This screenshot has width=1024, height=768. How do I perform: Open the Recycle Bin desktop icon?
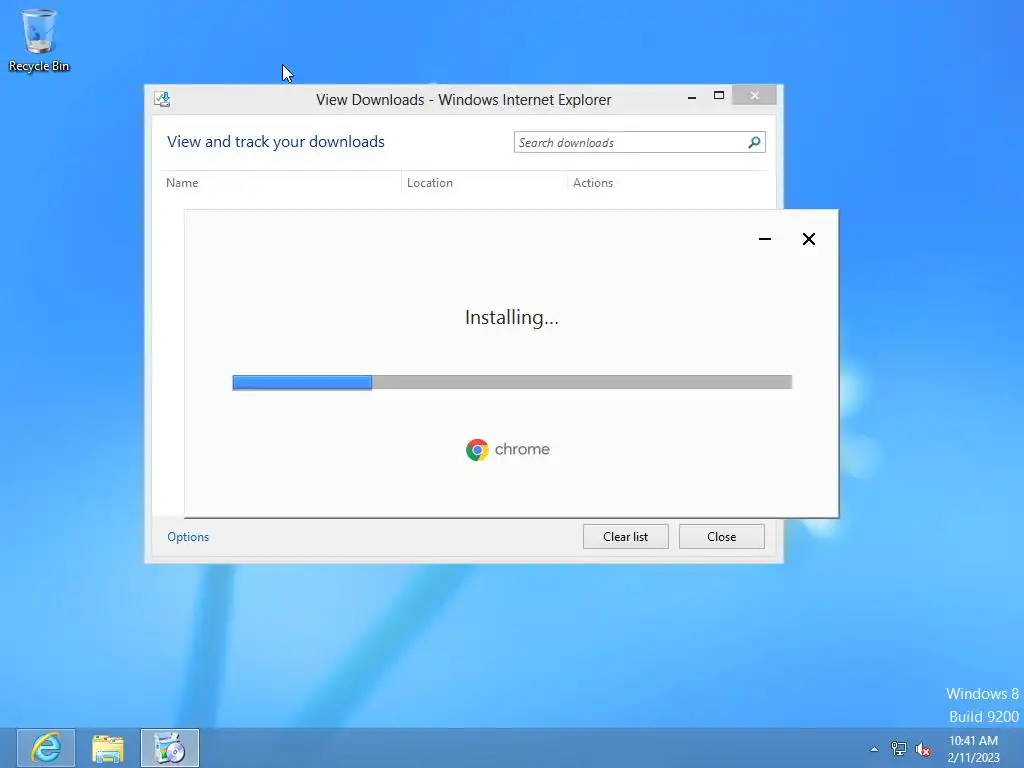pyautogui.click(x=39, y=40)
